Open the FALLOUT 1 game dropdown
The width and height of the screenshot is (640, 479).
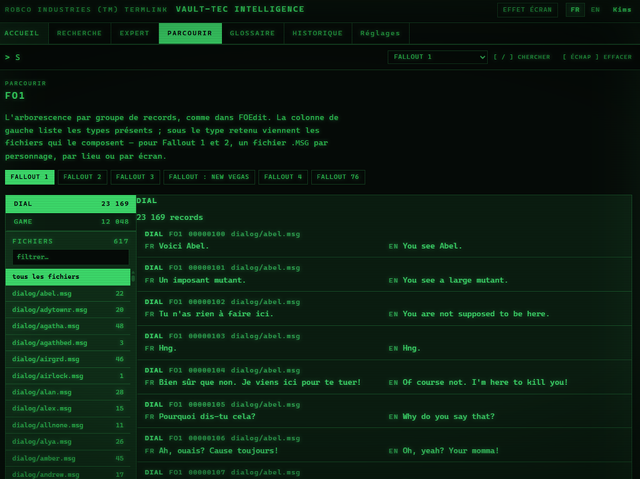(x=437, y=57)
